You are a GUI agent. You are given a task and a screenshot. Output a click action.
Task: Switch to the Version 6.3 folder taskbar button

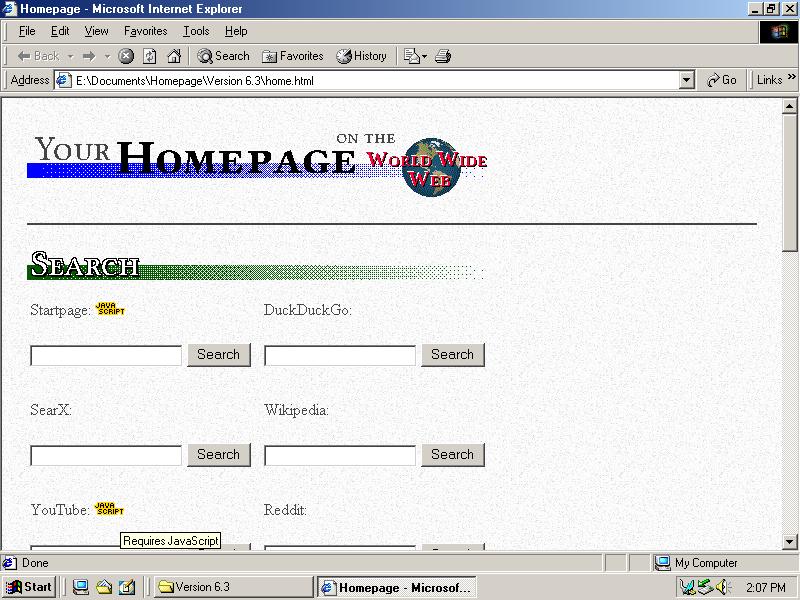(x=234, y=587)
